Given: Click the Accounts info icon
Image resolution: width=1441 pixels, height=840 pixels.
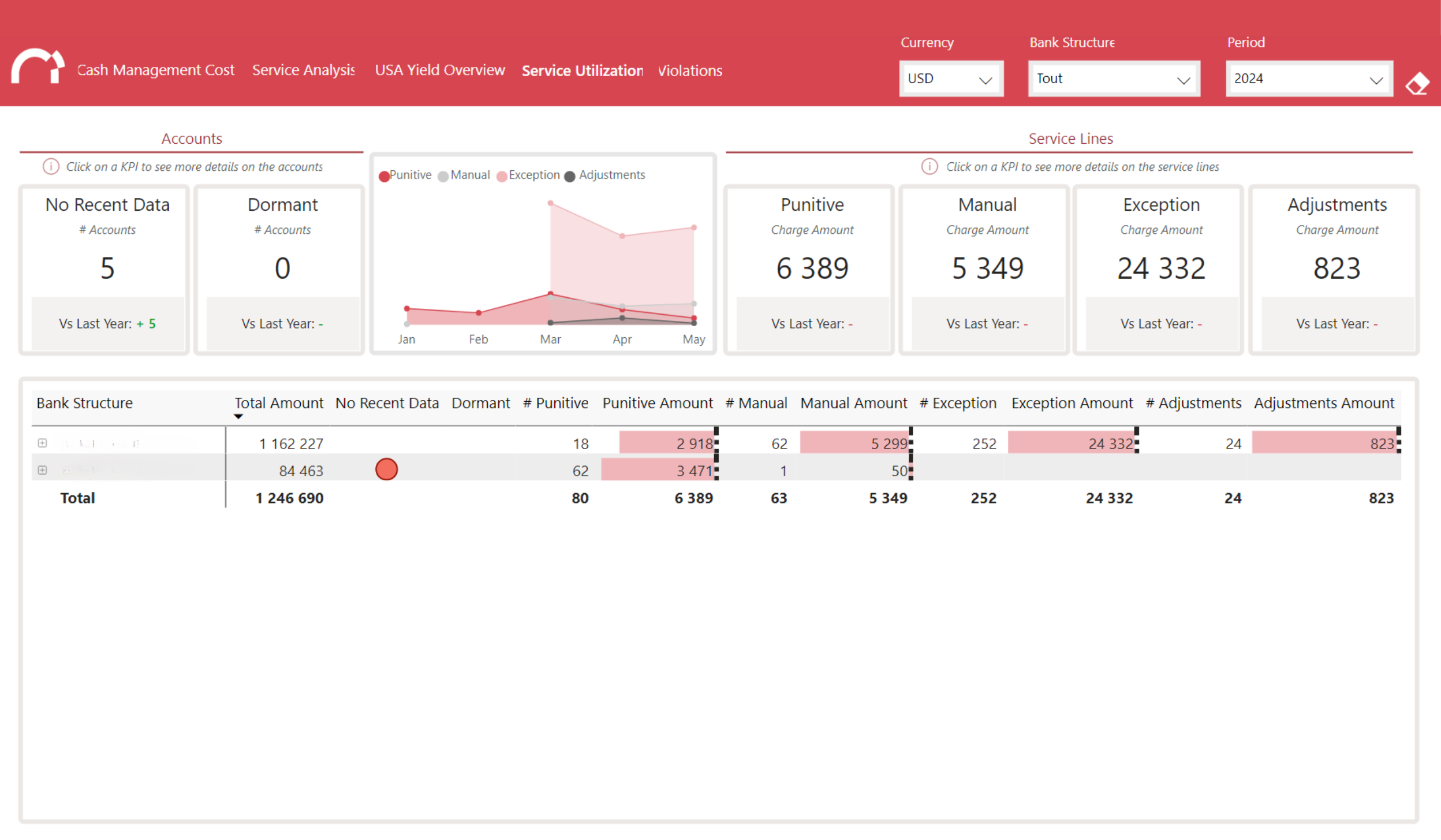Looking at the screenshot, I should [x=51, y=167].
